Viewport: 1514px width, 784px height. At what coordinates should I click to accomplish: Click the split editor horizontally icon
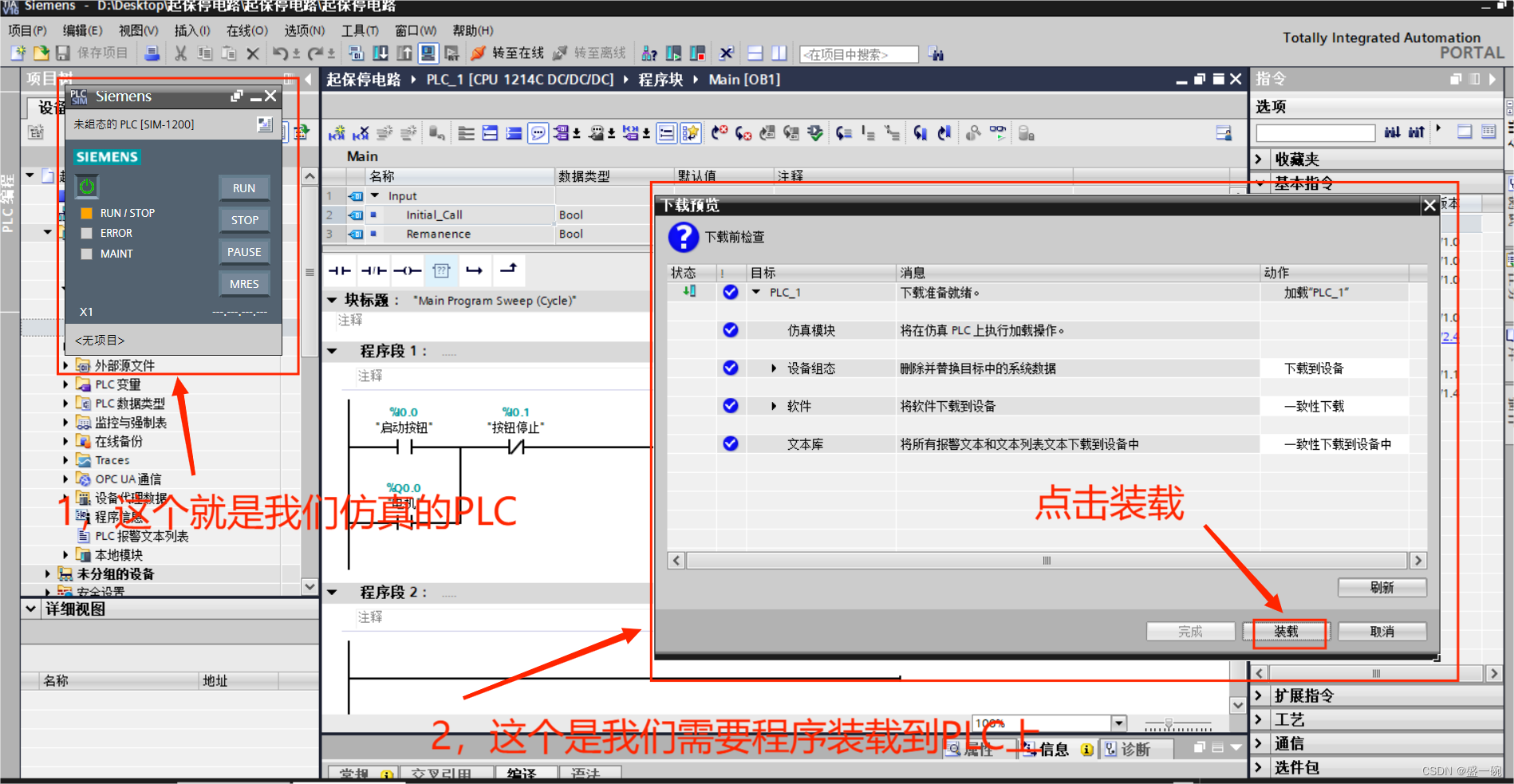tap(755, 53)
